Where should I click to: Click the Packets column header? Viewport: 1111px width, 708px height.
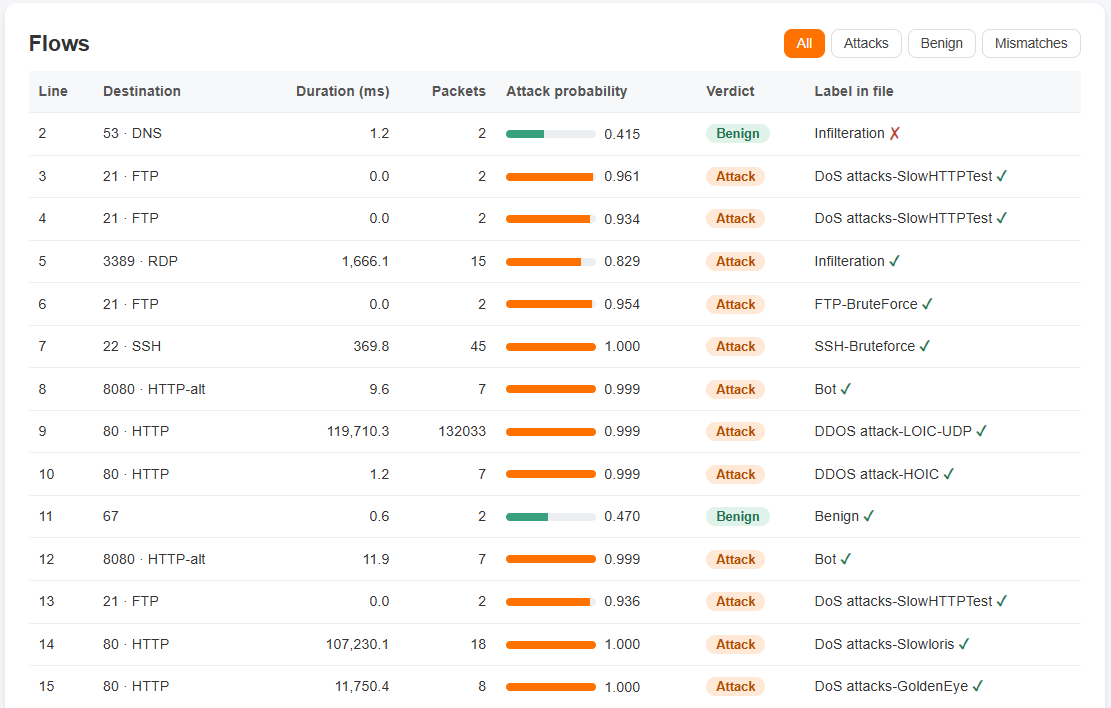[458, 91]
